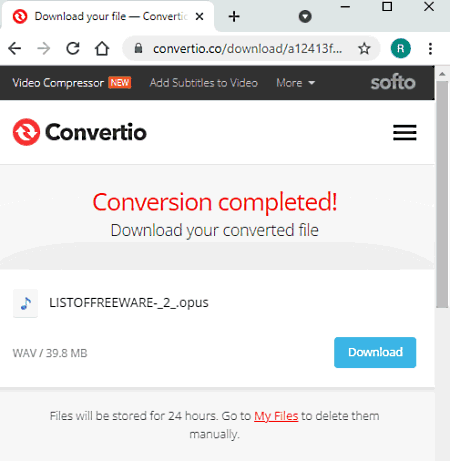Viewport: 450px width, 461px height.
Task: Open the R profile avatar
Action: coord(401,49)
